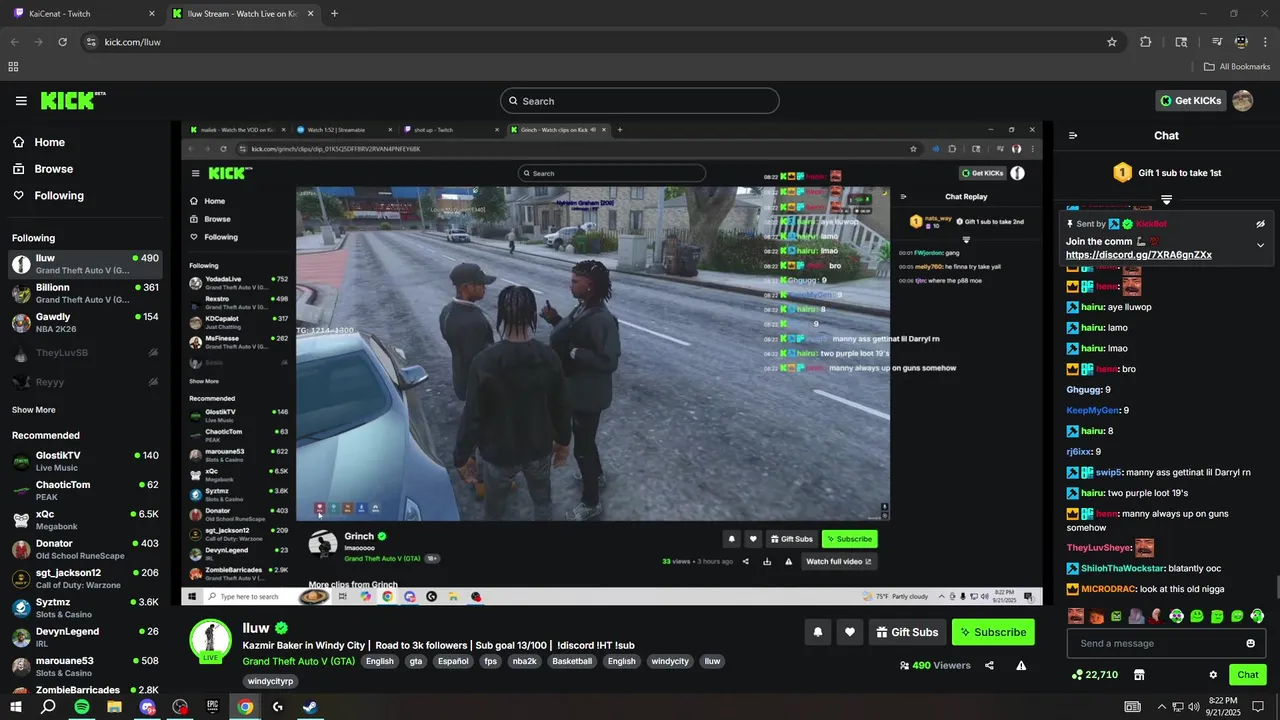Open xQc in Recommended list
Viewport: 1280px width, 720px height.
tap(85, 519)
